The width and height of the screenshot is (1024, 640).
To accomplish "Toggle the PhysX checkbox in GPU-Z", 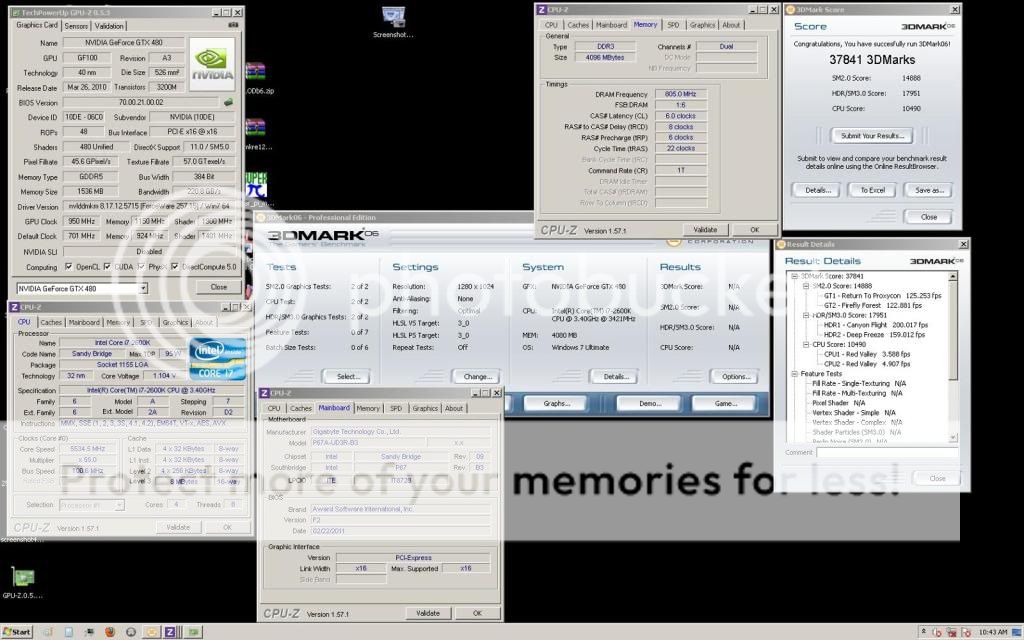I will pyautogui.click(x=141, y=266).
